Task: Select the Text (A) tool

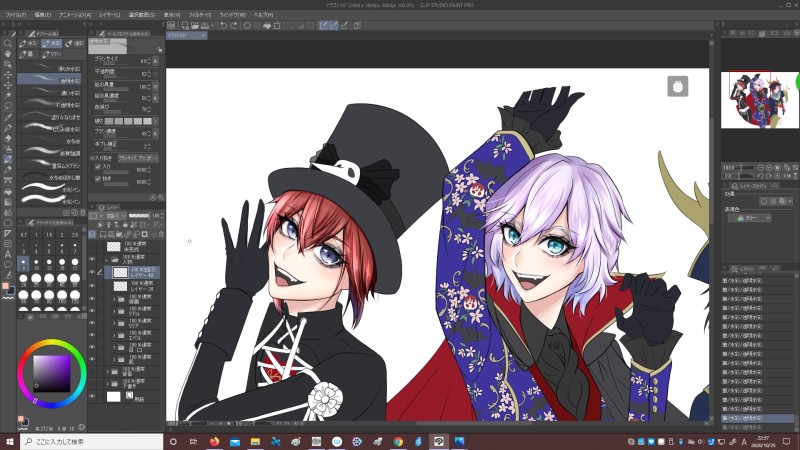Action: pos(8,254)
